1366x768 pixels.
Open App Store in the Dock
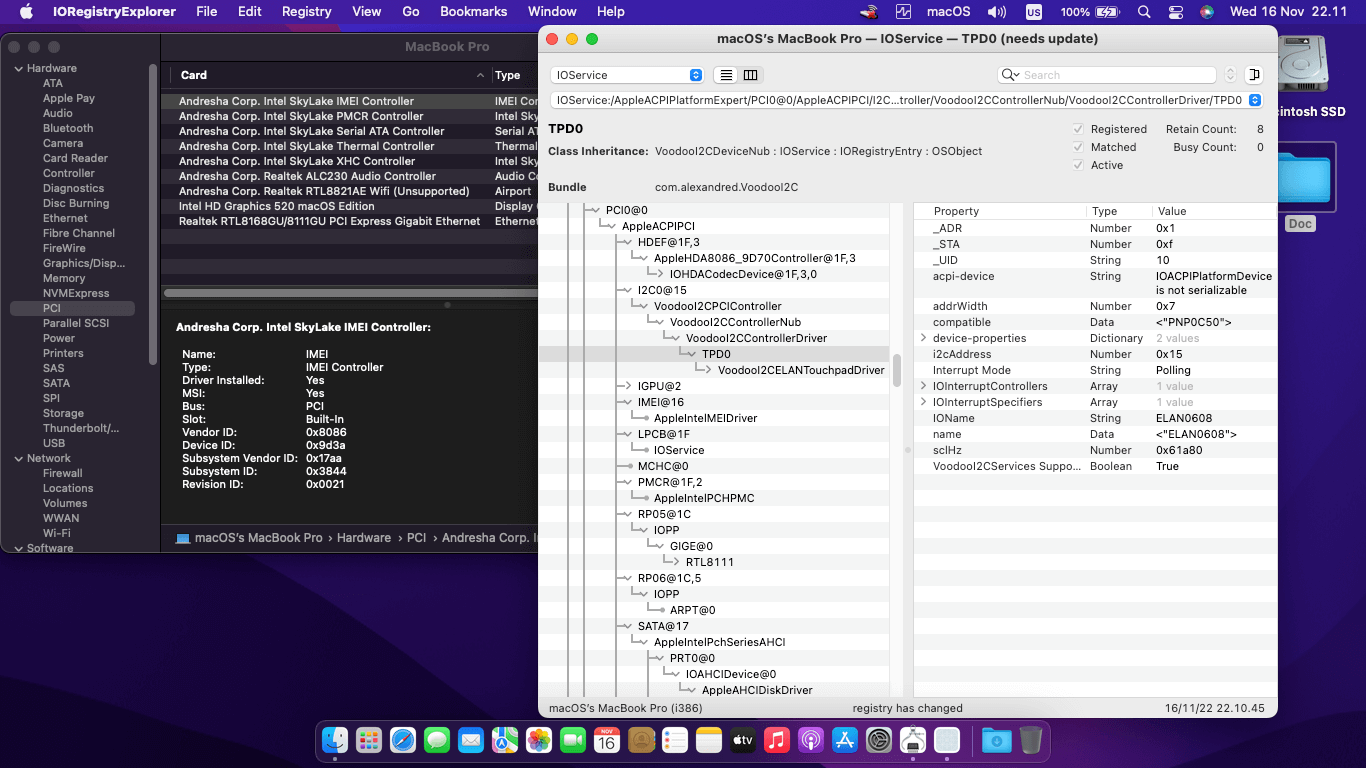(845, 740)
